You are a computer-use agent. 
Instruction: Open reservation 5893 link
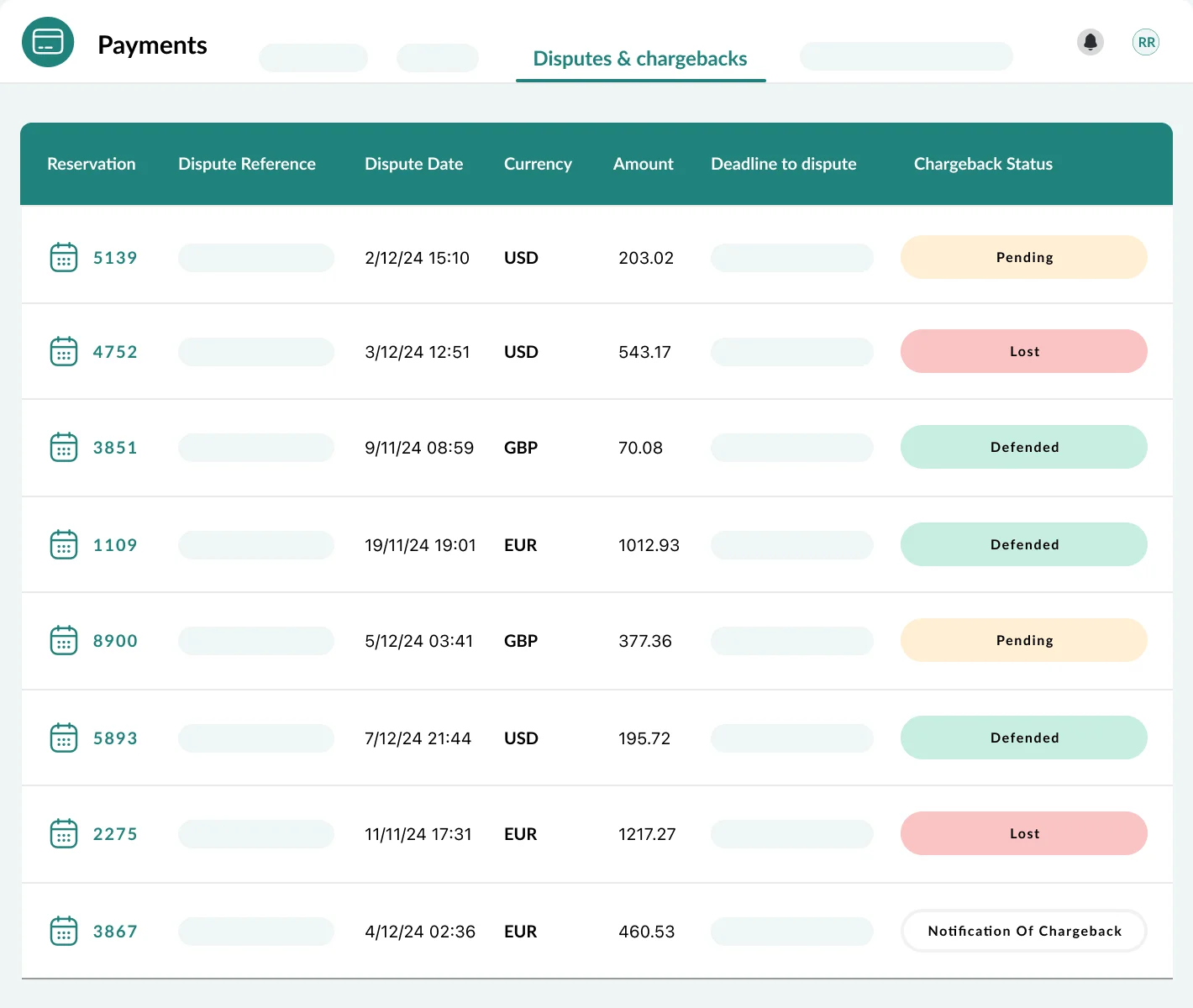(115, 738)
